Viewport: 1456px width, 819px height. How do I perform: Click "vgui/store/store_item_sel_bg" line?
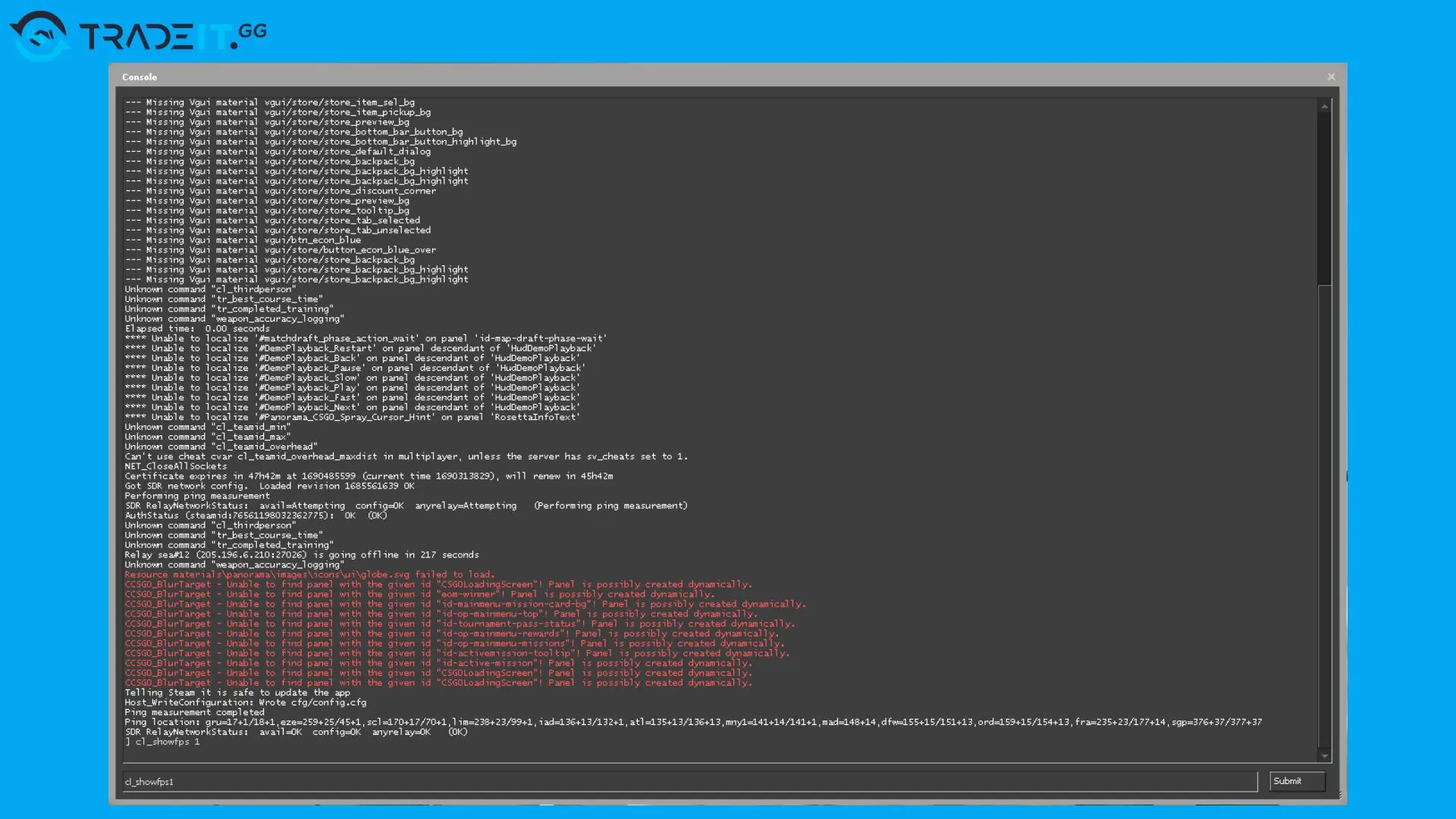coord(270,102)
